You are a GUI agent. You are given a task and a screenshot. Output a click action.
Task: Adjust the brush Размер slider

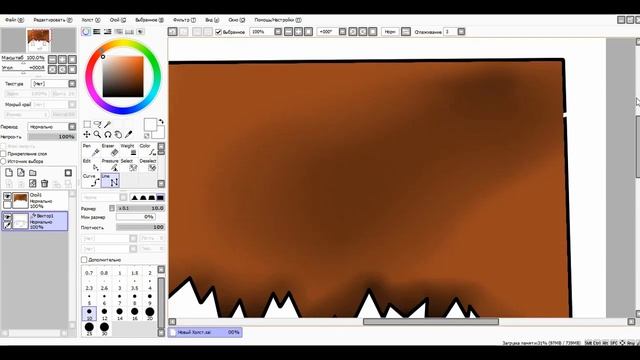tap(141, 208)
